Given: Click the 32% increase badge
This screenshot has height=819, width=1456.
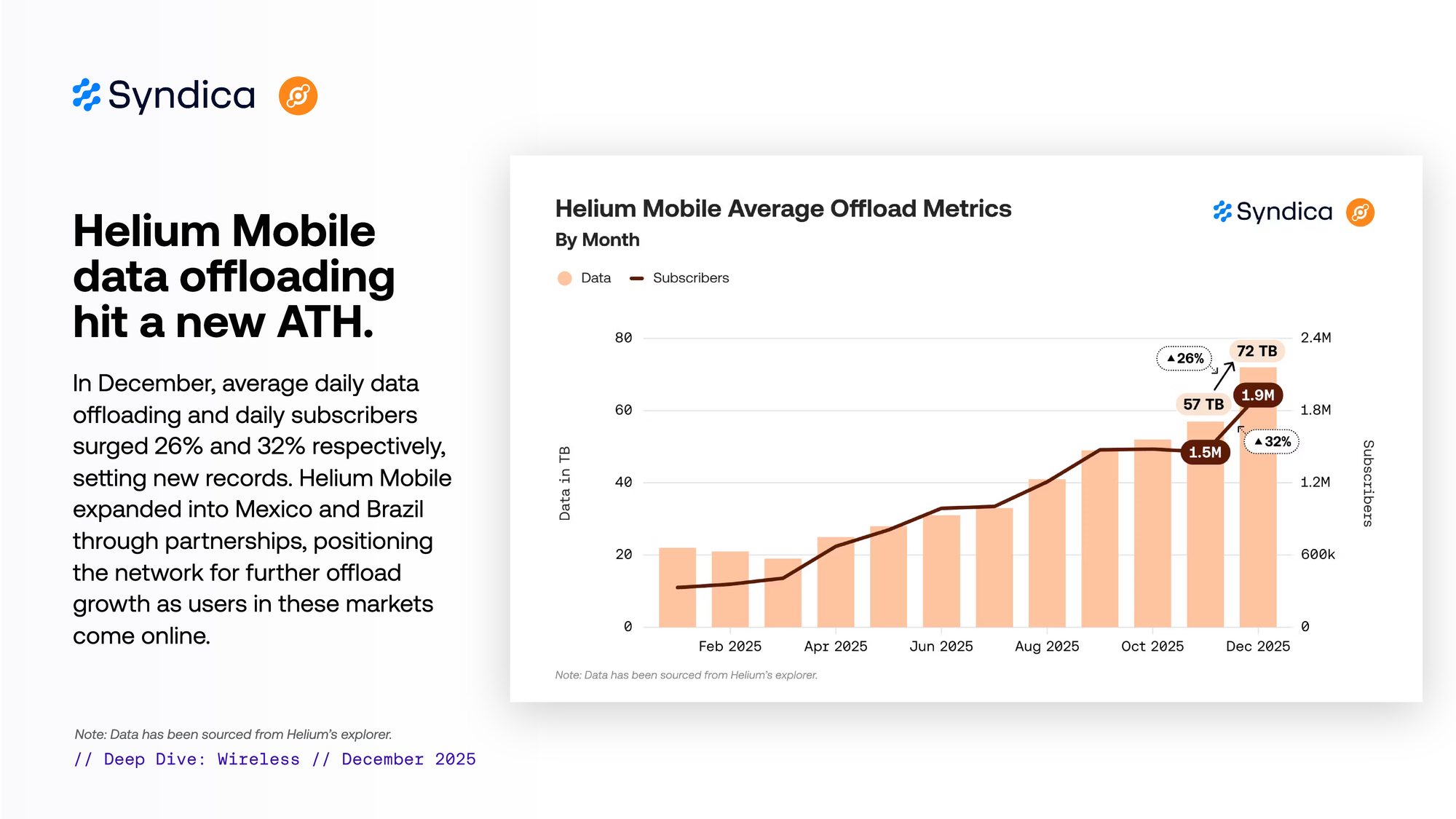Looking at the screenshot, I should tap(1272, 442).
